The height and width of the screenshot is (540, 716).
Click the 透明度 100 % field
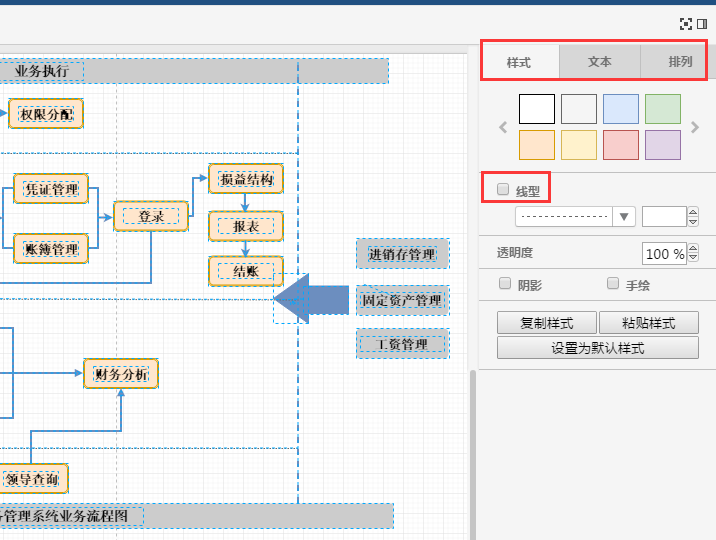point(664,253)
